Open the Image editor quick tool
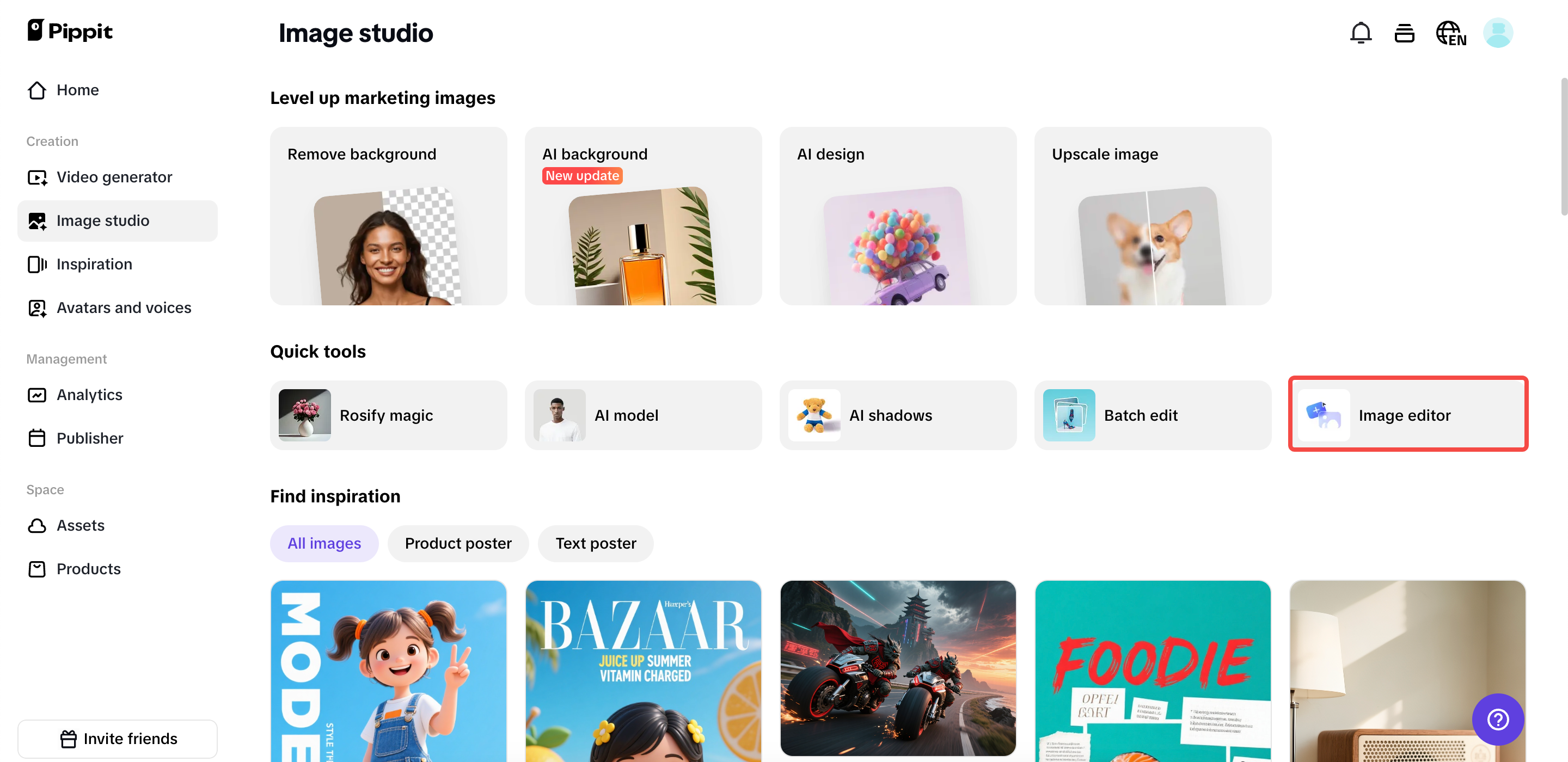Screen dimensions: 1568x762 point(1407,415)
